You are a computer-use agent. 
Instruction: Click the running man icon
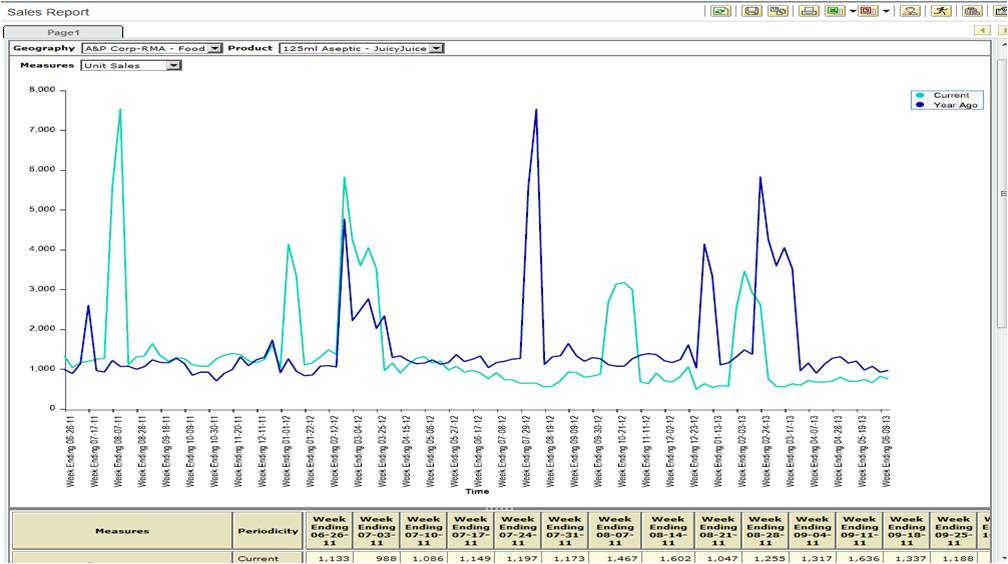(x=940, y=11)
